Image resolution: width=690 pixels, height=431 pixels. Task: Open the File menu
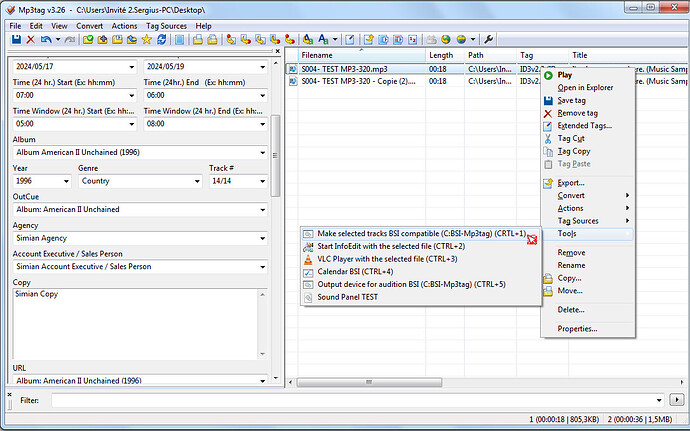[15, 26]
